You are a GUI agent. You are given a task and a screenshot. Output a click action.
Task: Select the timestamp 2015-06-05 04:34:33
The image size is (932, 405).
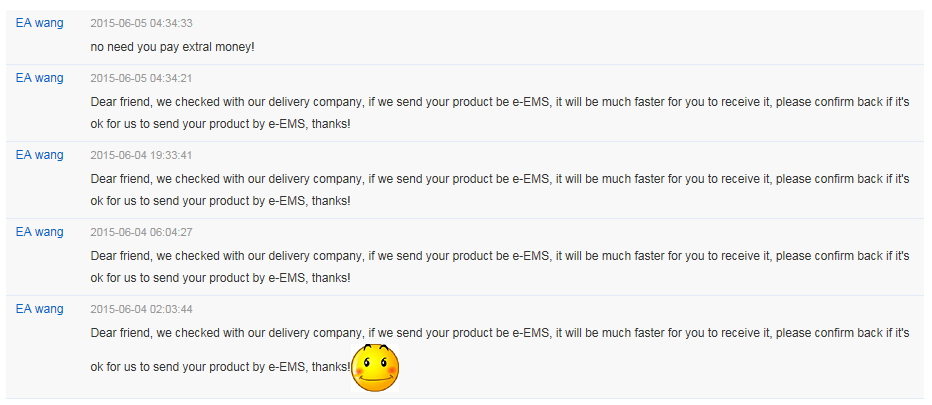(141, 24)
